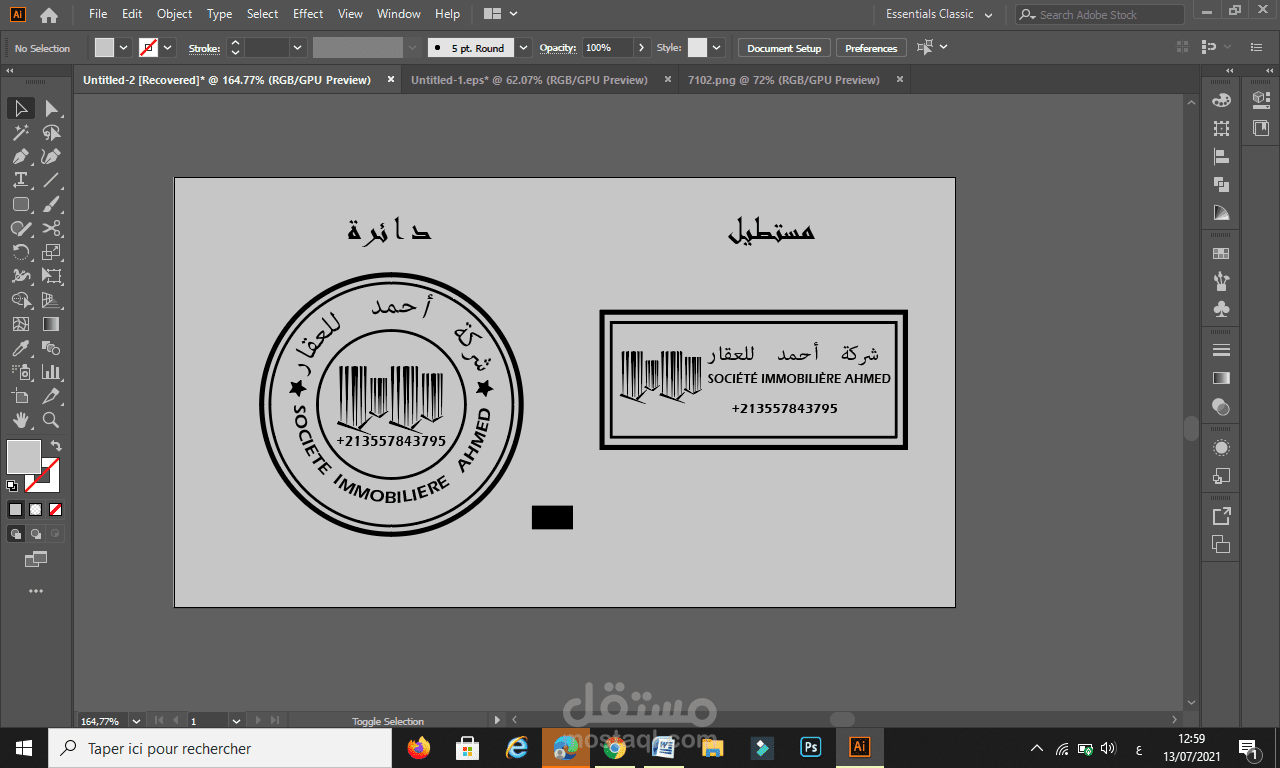Open the zoom level dropdown 164,77%
Viewport: 1280px width, 768px height.
(x=136, y=720)
